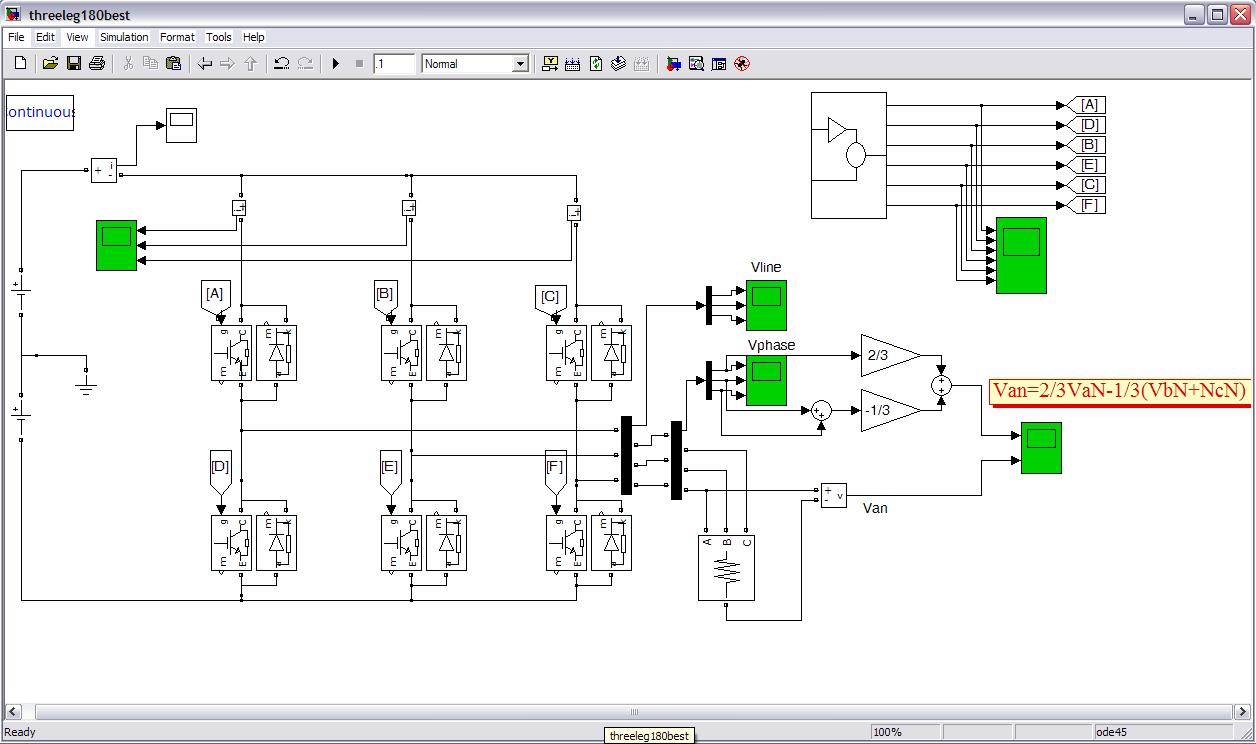Select the Vphase scope block
Image resolution: width=1256 pixels, height=744 pixels.
(766, 381)
